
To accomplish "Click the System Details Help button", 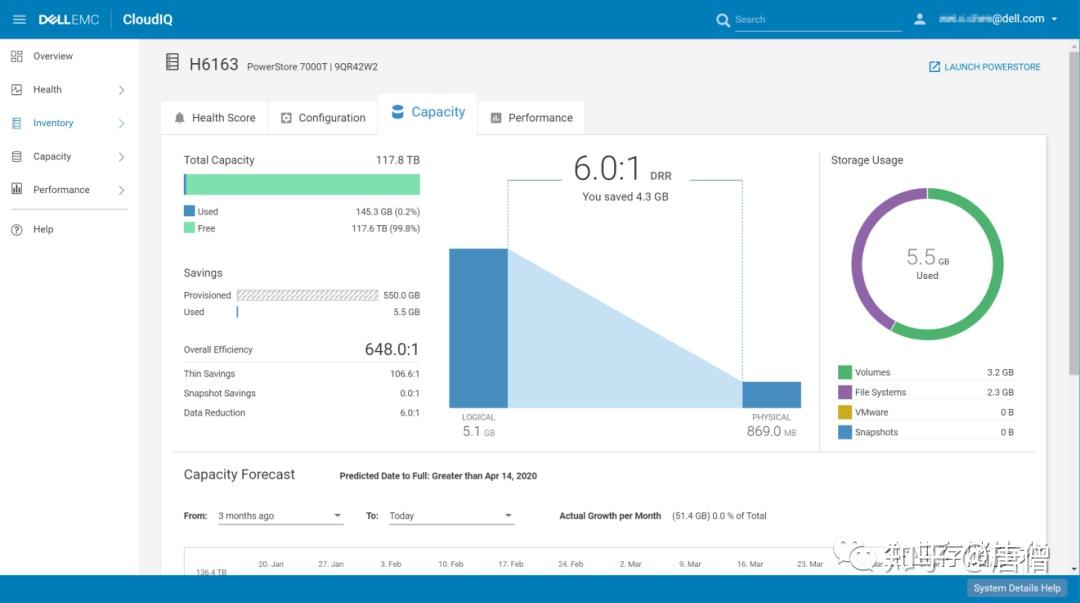I will (x=1017, y=588).
